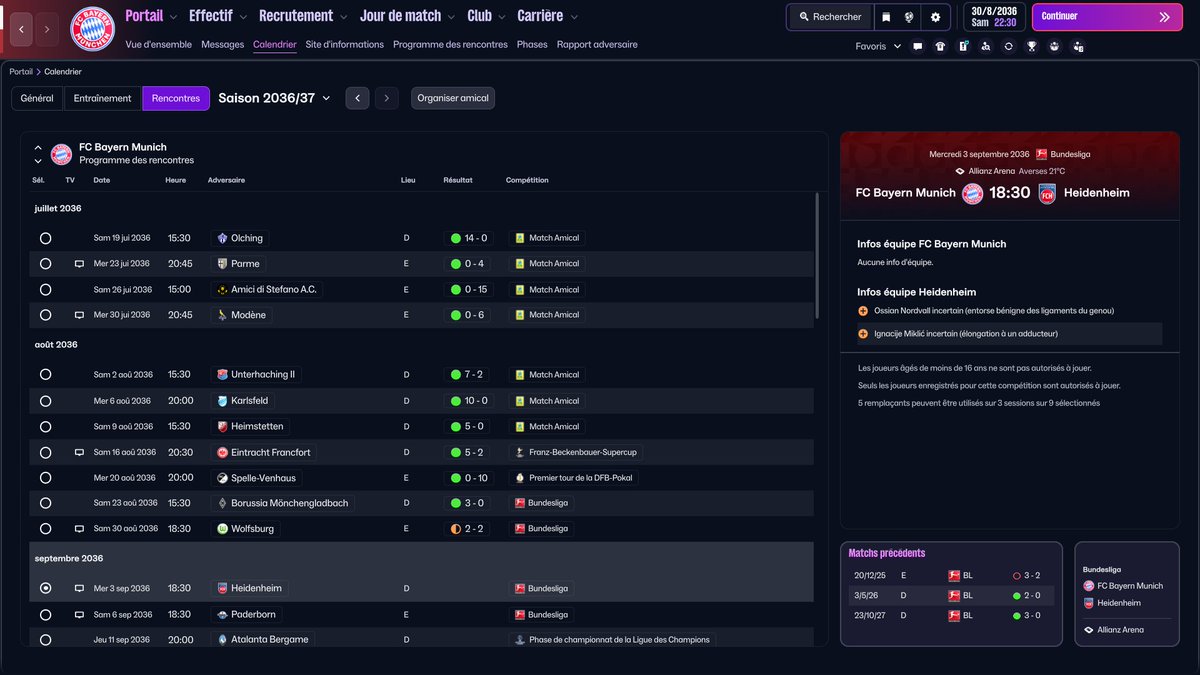Open the Site d'informations tab
The width and height of the screenshot is (1200, 675).
coord(345,45)
